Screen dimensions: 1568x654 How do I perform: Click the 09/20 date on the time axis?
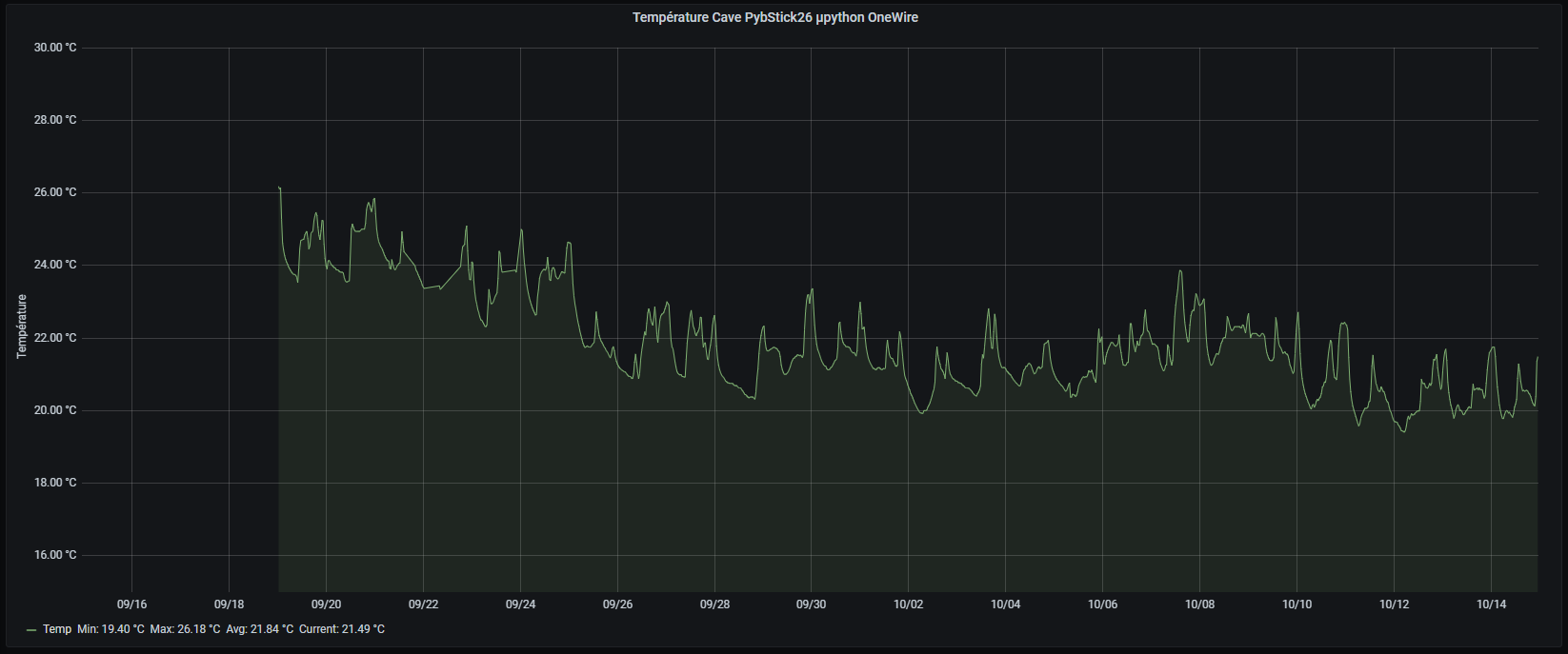pos(326,604)
